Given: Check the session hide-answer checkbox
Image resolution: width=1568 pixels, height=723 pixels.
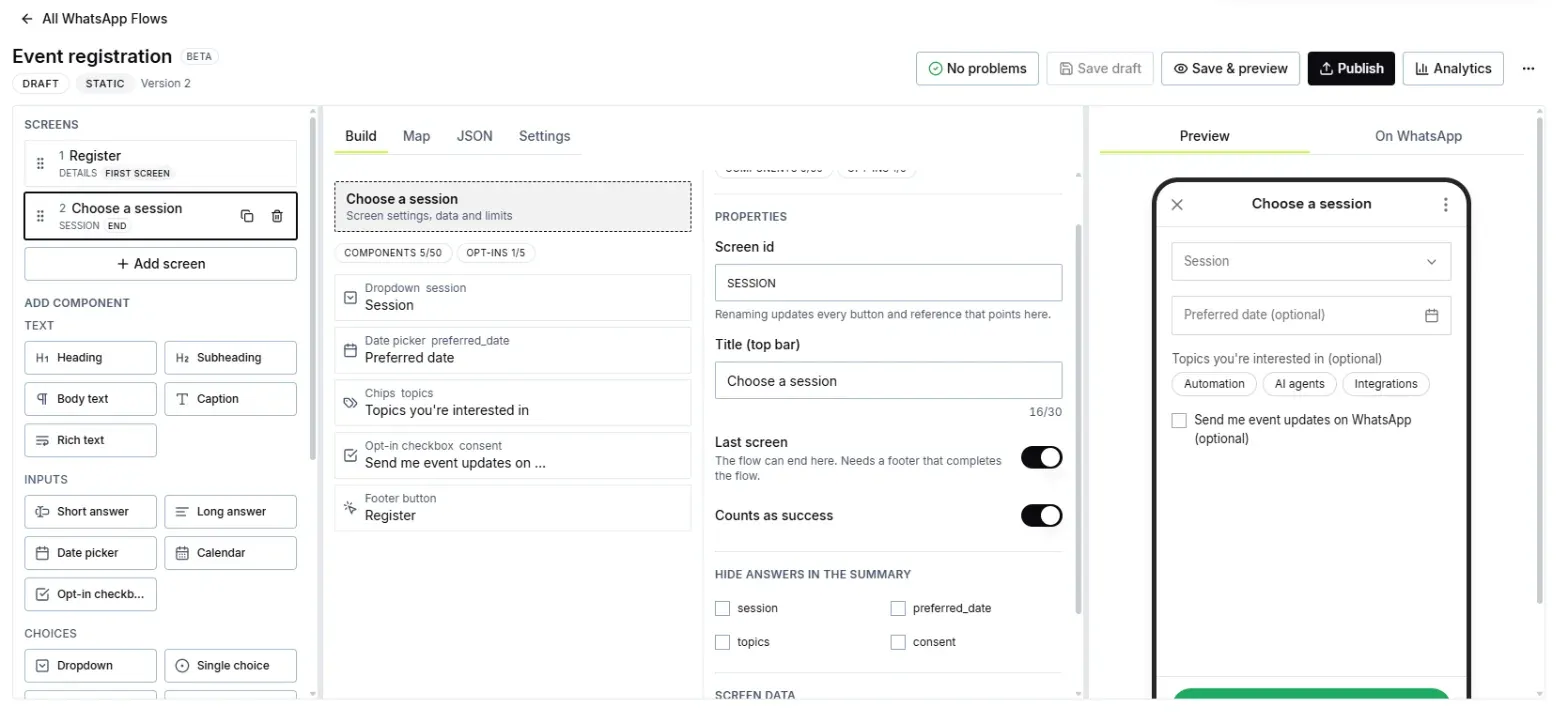Looking at the screenshot, I should tap(723, 609).
